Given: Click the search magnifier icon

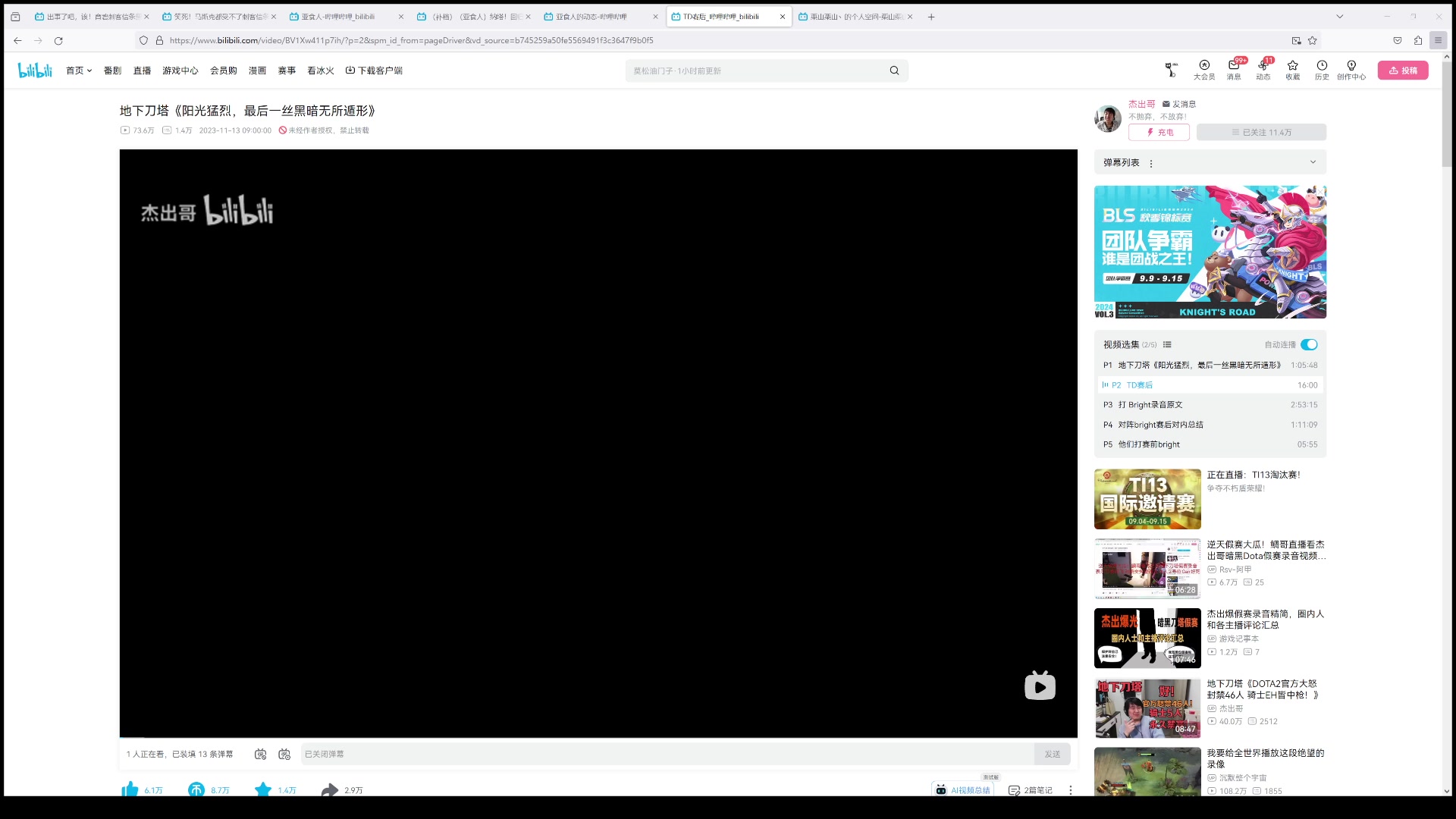Looking at the screenshot, I should [x=894, y=71].
